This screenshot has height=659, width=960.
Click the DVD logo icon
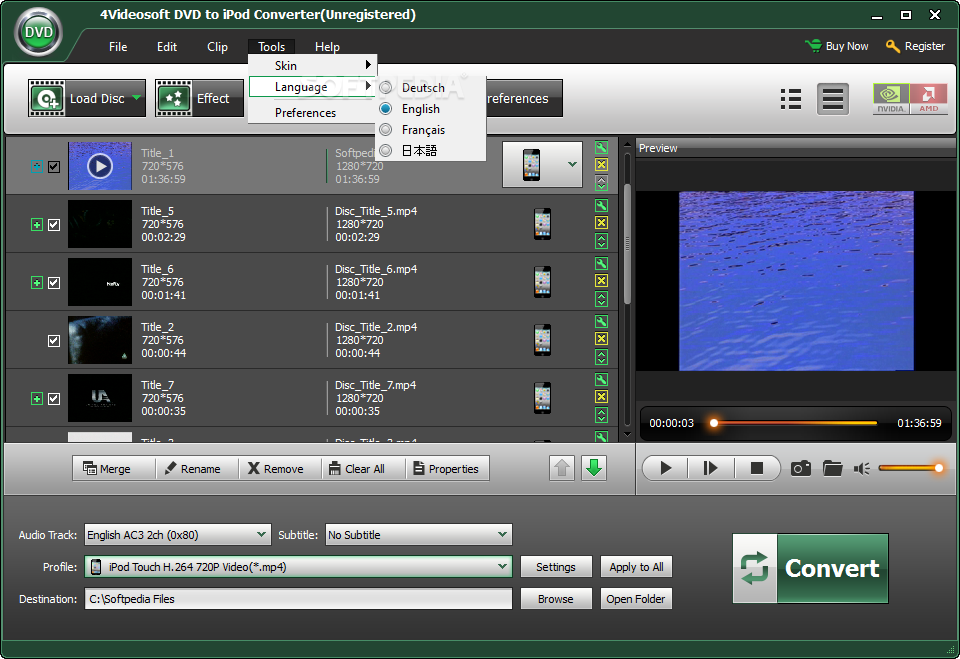point(39,32)
